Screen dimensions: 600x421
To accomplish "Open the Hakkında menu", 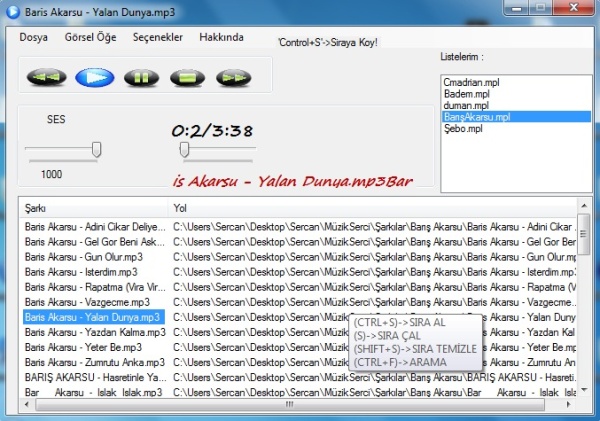I will pyautogui.click(x=221, y=37).
